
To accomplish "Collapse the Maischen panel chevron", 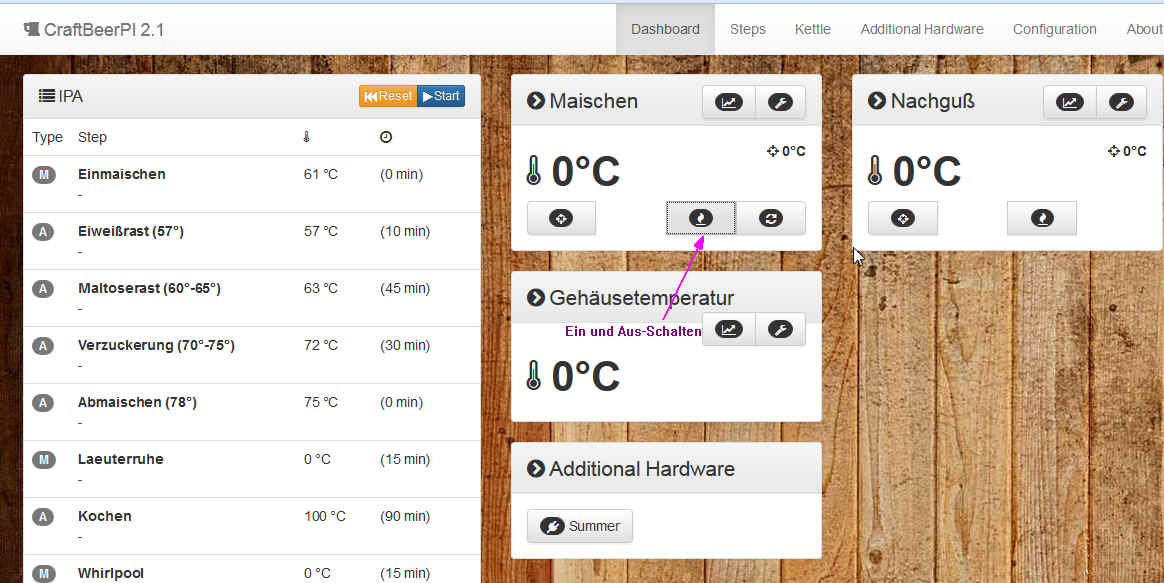I will point(536,101).
